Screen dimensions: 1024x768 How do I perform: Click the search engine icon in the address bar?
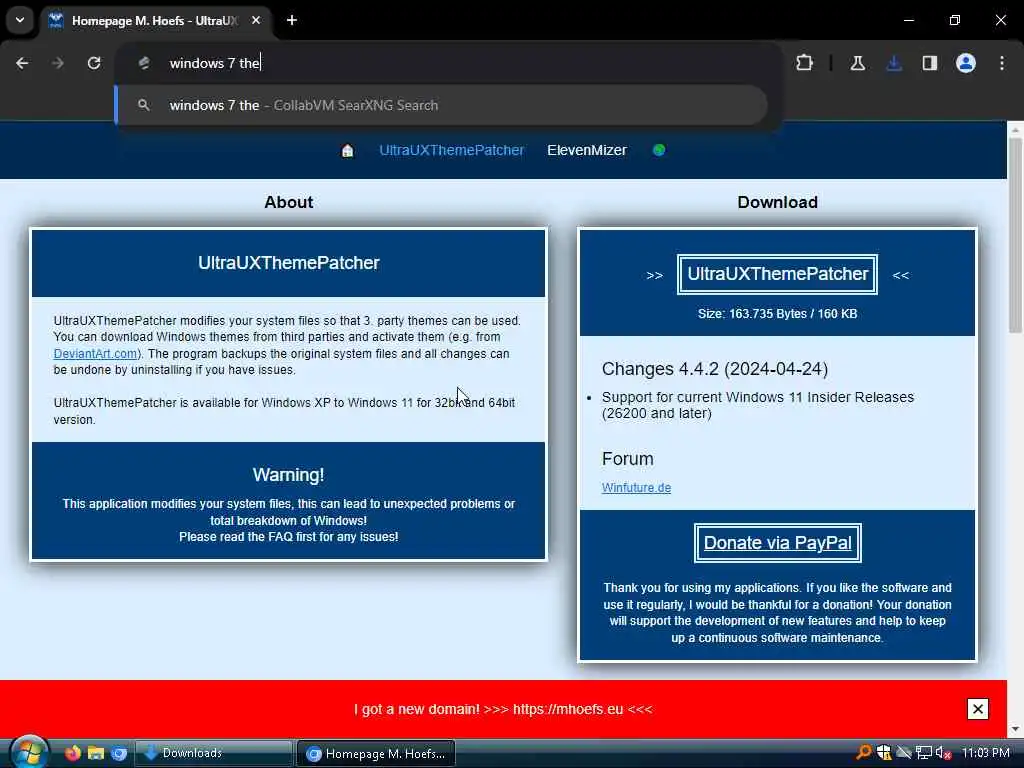144,63
